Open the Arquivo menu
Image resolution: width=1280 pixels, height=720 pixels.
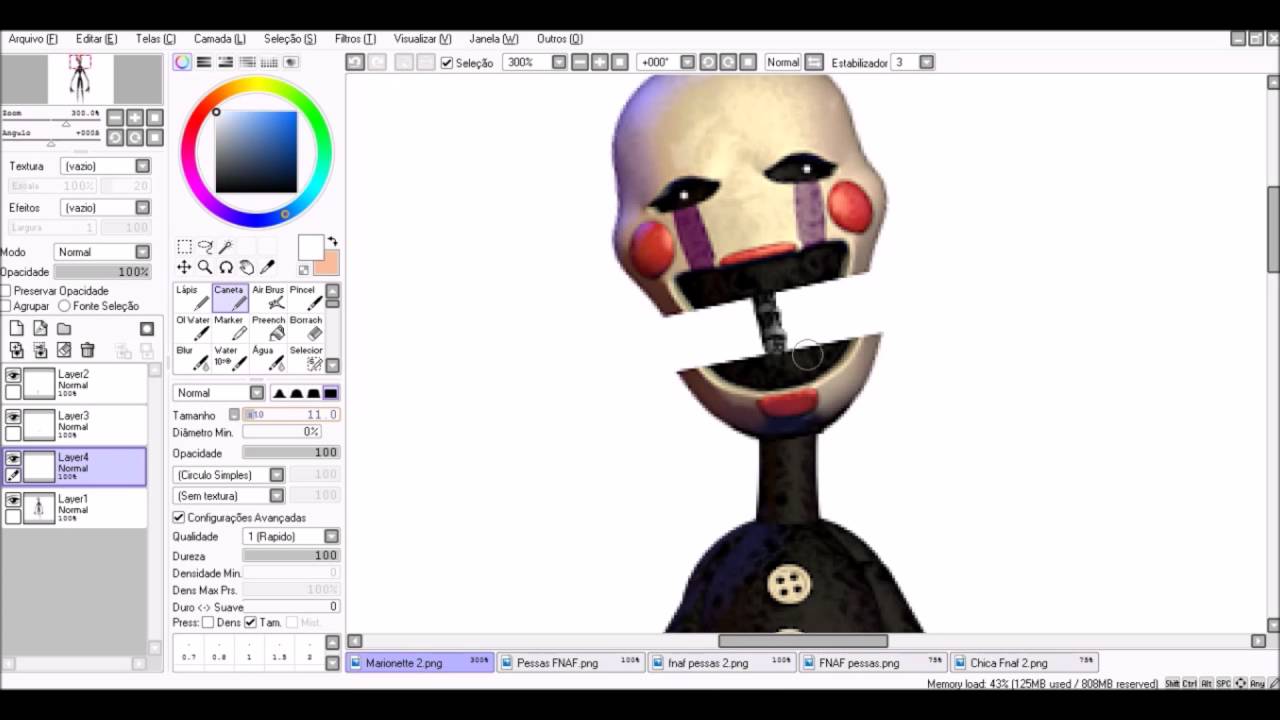point(33,39)
